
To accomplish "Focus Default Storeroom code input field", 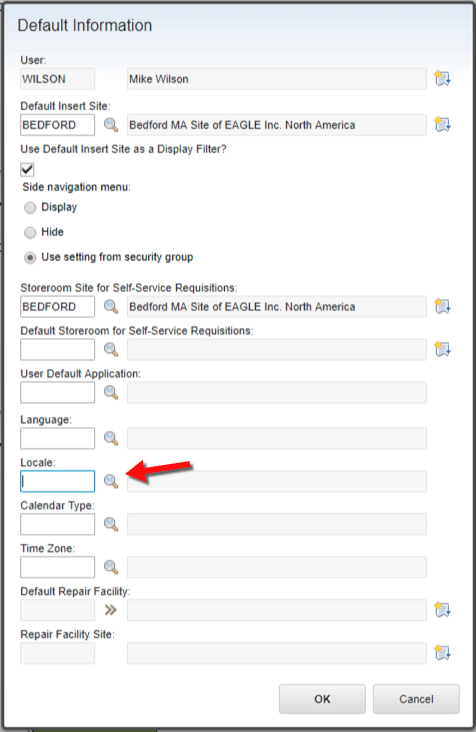I will (x=57, y=349).
